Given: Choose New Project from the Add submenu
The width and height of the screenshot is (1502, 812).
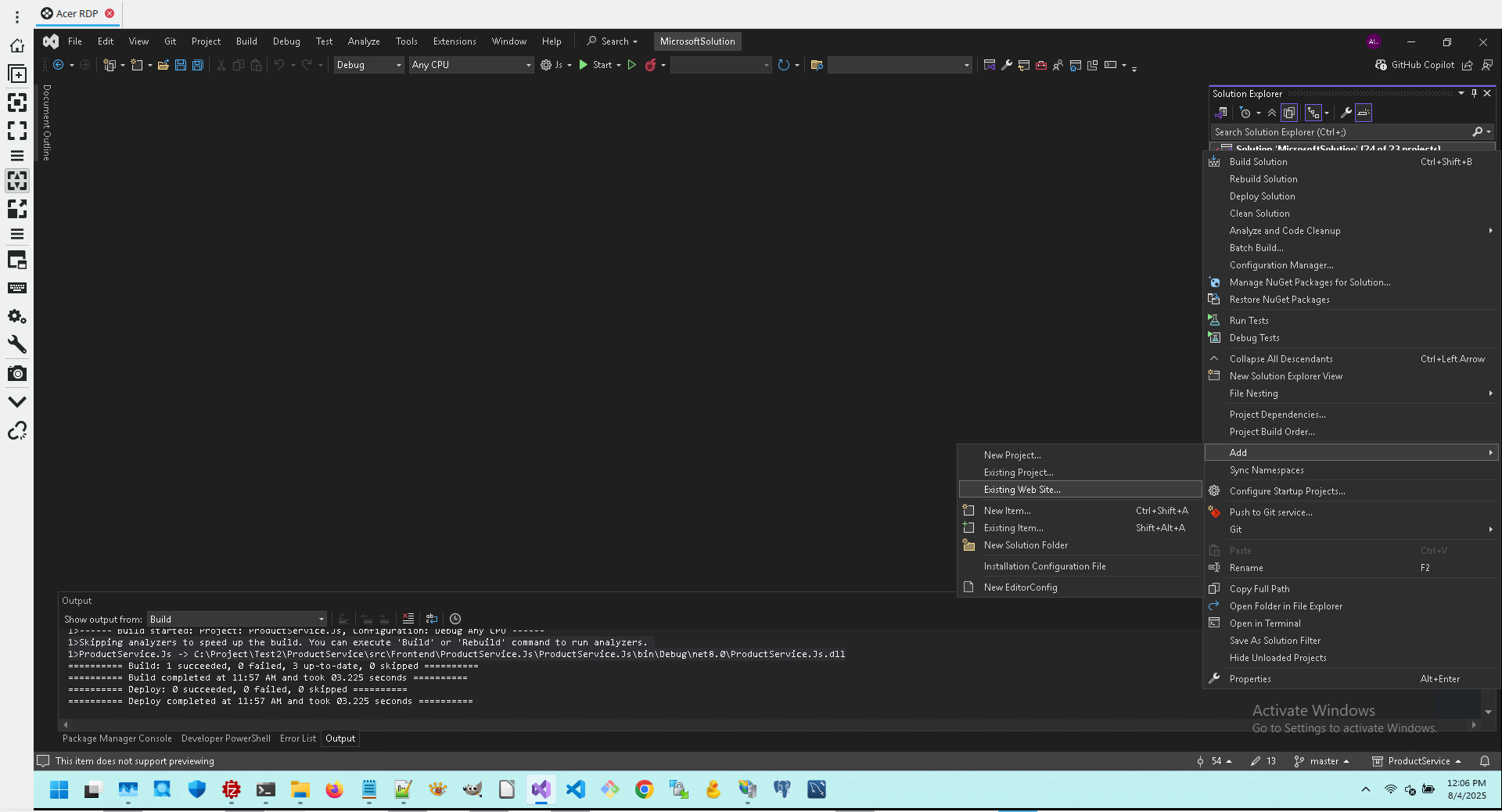Looking at the screenshot, I should (1080, 455).
